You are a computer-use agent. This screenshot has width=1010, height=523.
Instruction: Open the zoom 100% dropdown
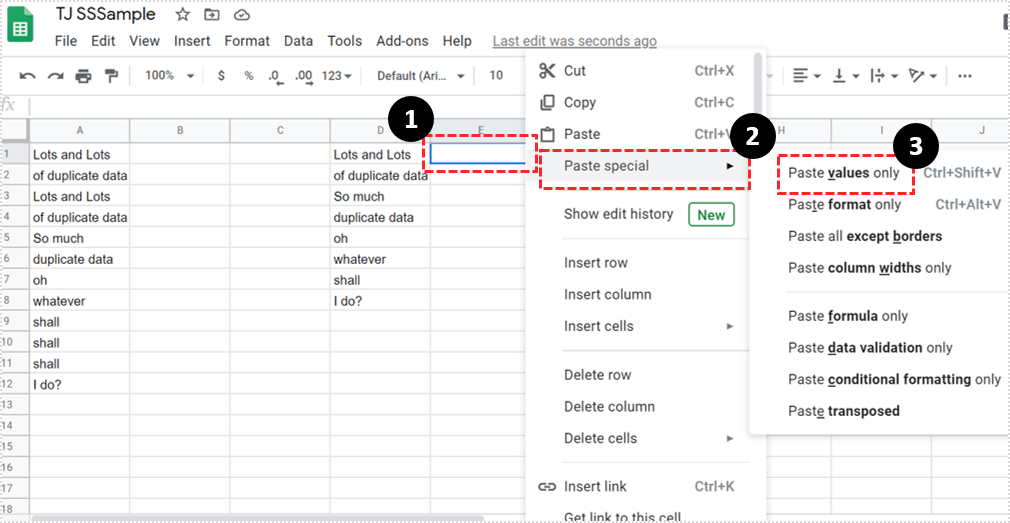coord(166,76)
